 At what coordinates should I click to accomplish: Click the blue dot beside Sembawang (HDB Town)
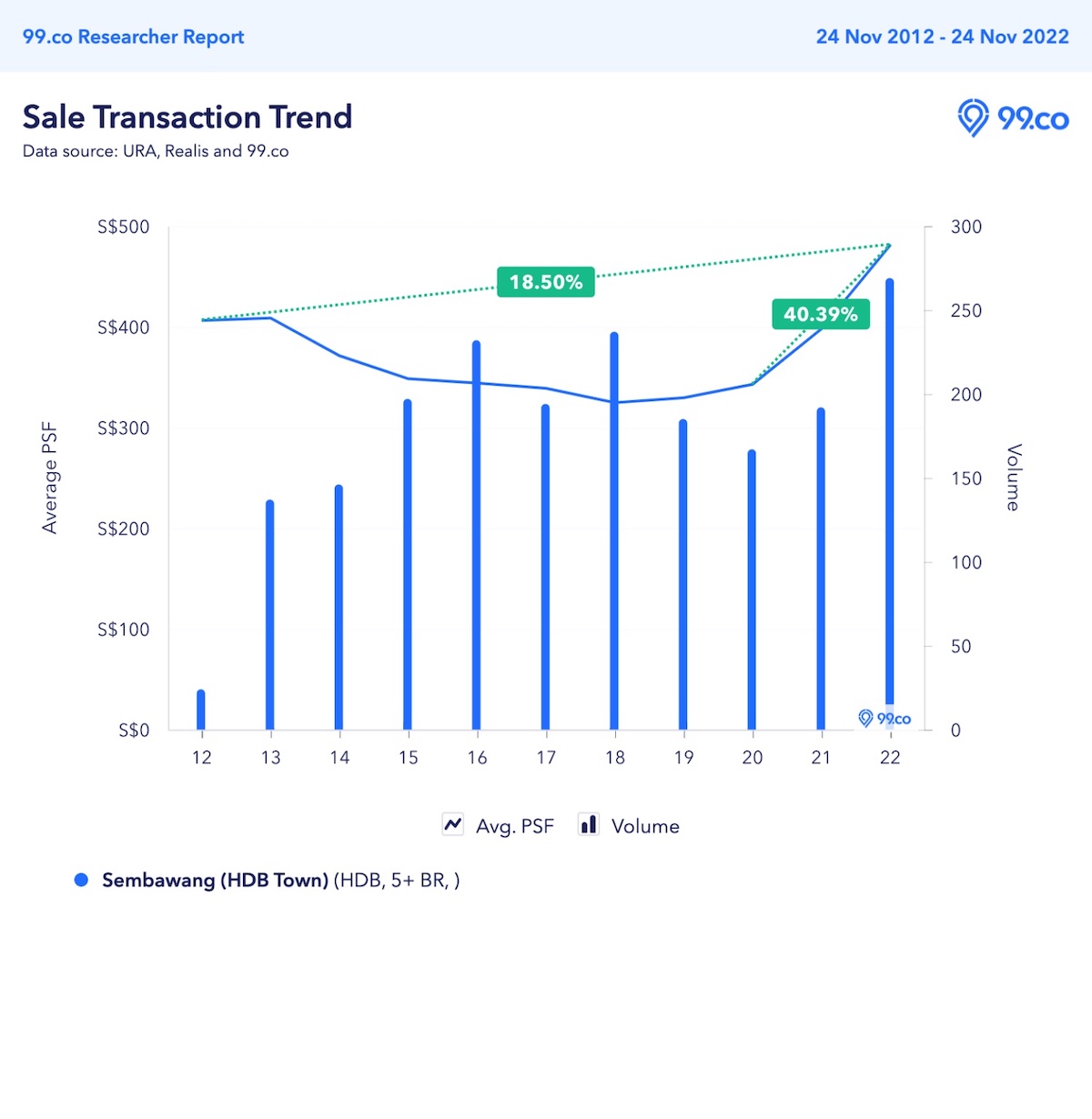coord(81,880)
